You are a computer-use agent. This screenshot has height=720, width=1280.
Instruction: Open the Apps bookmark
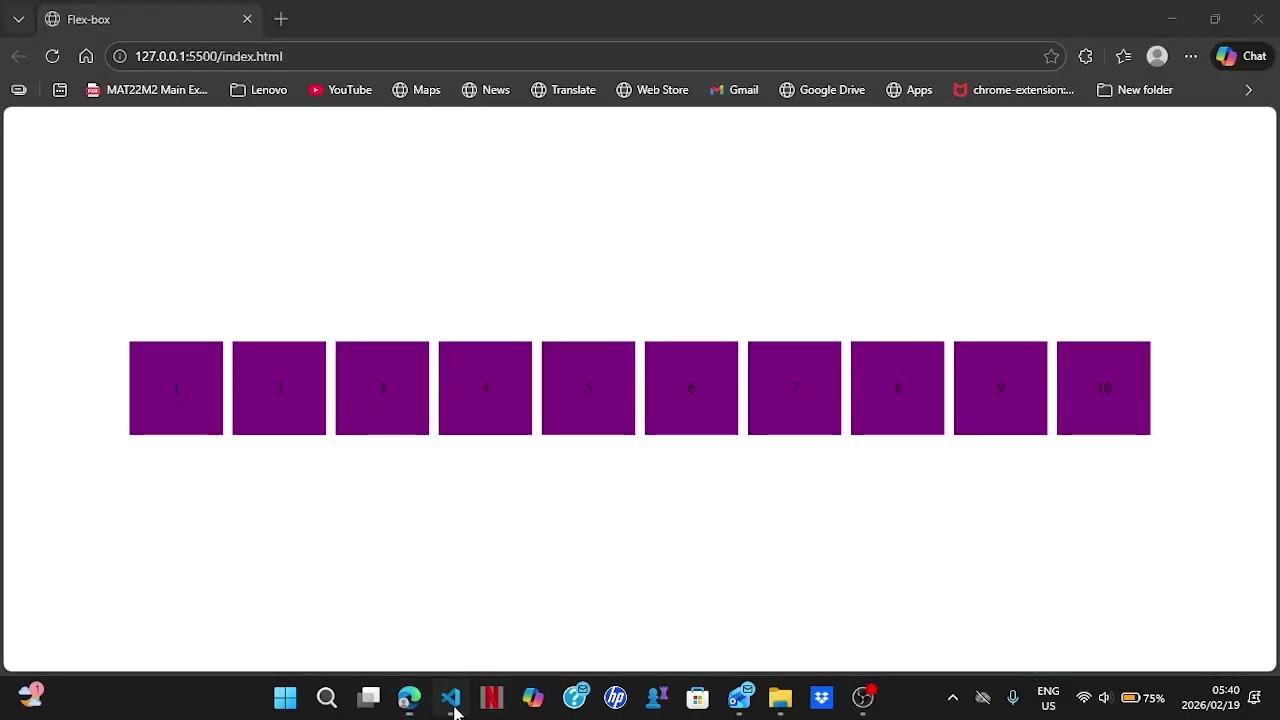(909, 90)
